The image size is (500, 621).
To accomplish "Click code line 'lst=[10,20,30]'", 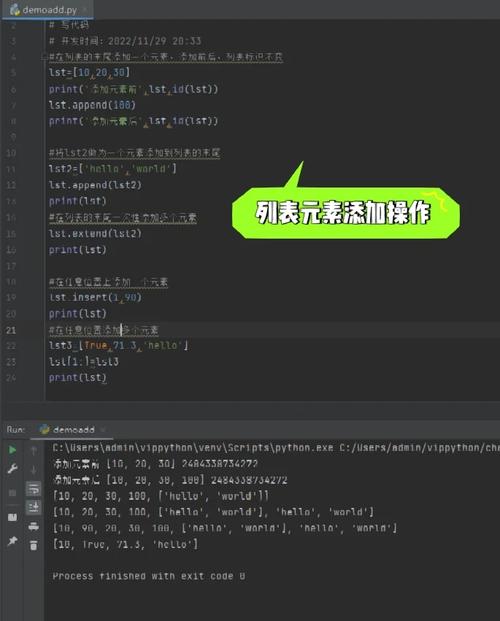I will tap(90, 72).
